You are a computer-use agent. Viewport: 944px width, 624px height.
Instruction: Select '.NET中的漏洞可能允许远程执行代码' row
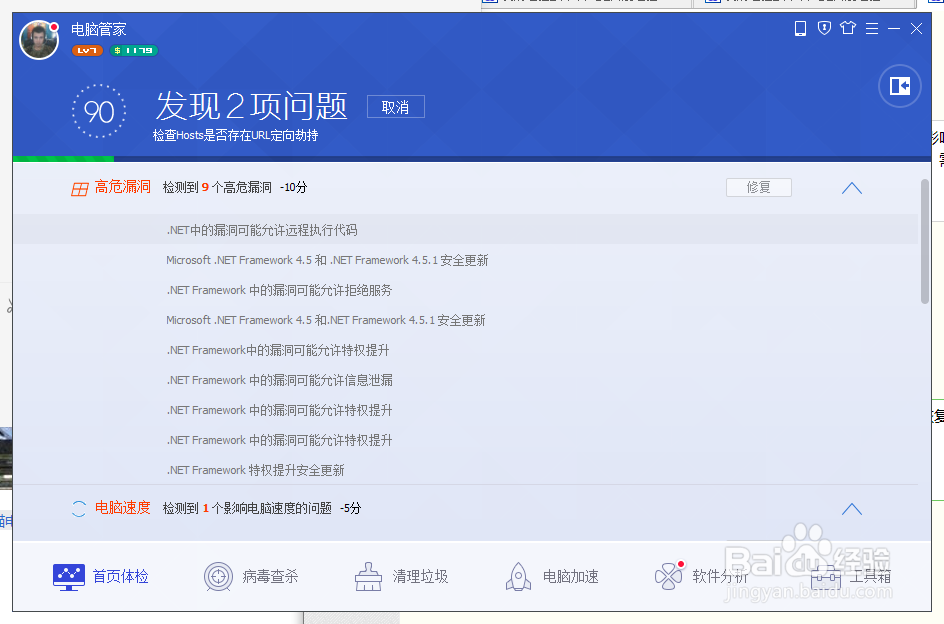pos(465,229)
